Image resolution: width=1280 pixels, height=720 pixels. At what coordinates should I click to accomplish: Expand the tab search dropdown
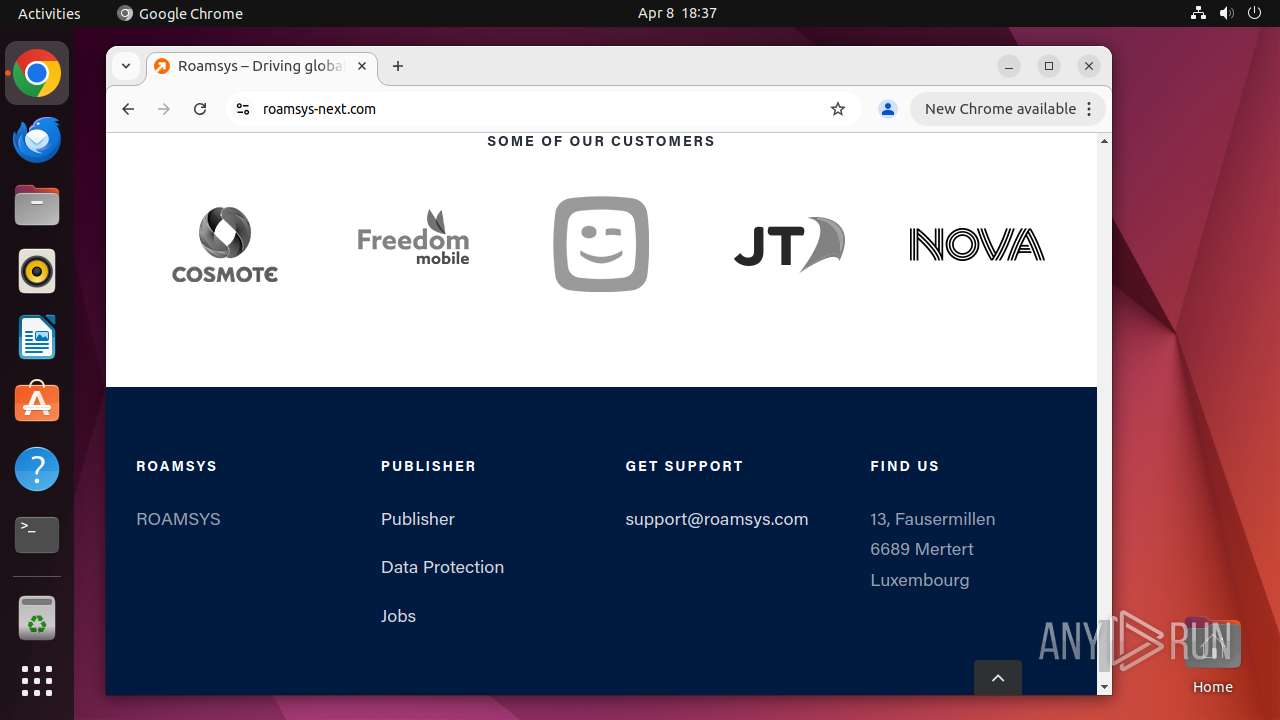point(126,66)
